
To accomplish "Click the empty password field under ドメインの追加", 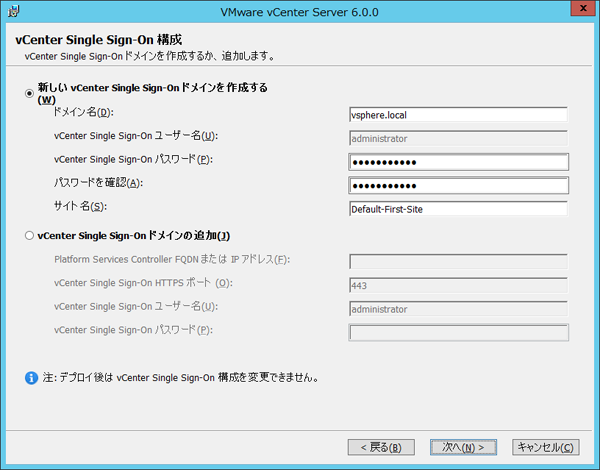I will point(458,333).
